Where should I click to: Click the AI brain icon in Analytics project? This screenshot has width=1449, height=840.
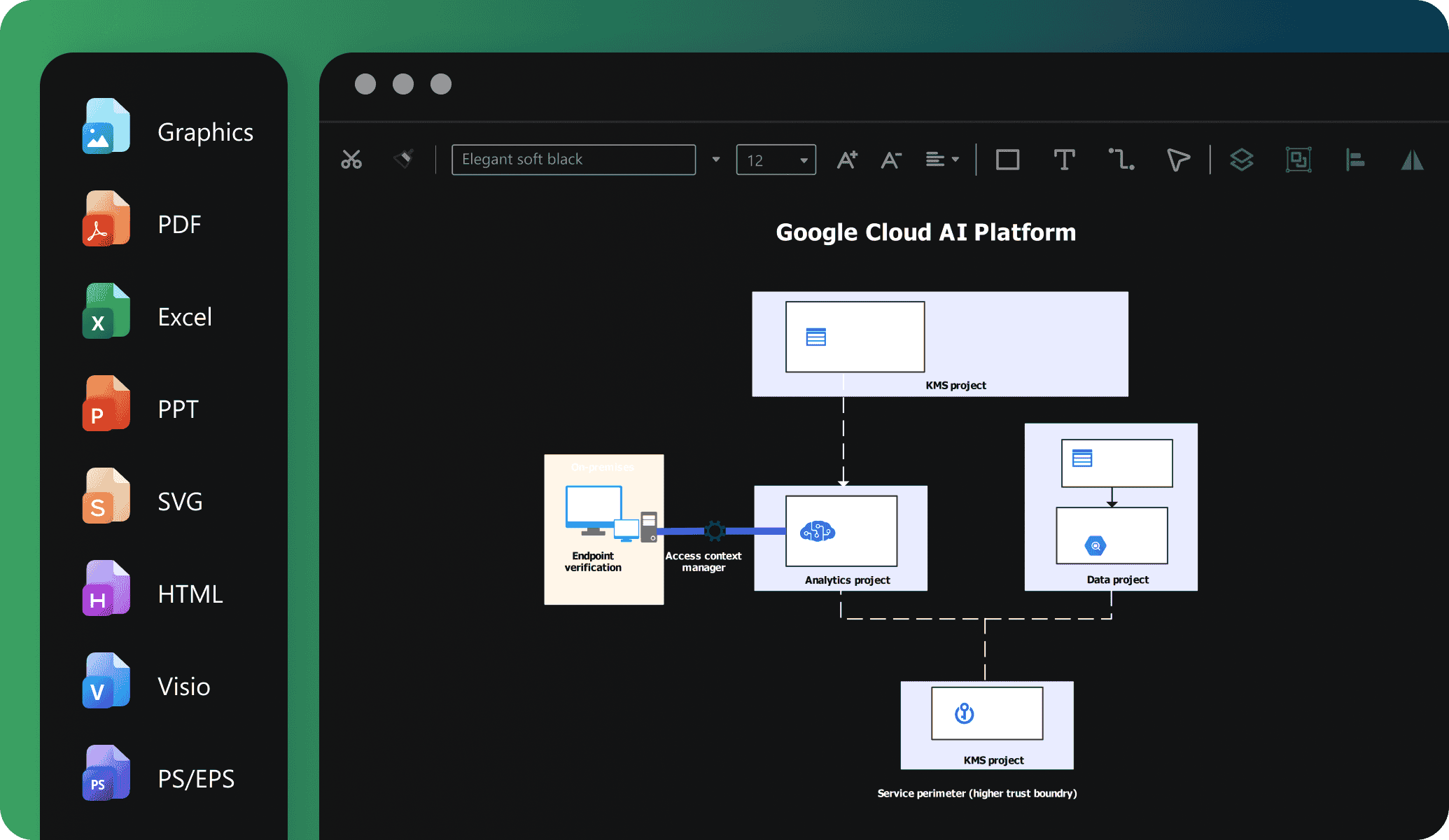tap(818, 532)
